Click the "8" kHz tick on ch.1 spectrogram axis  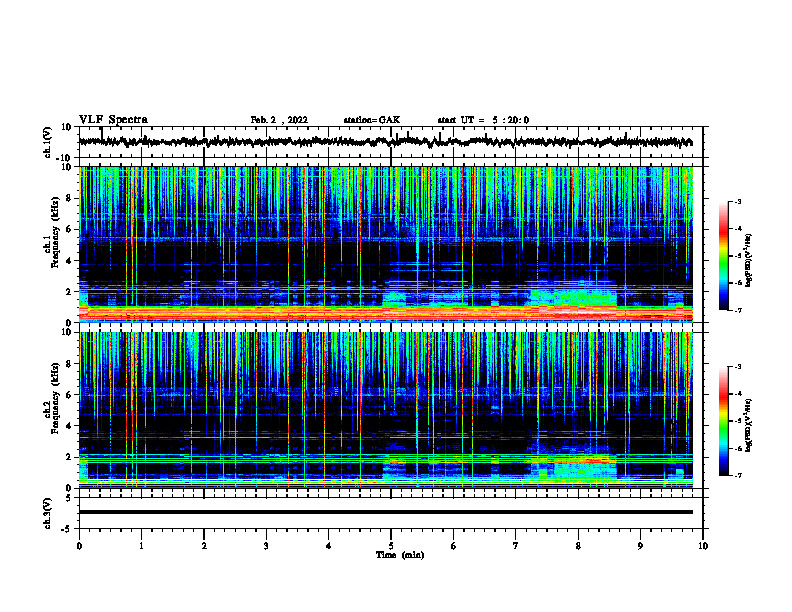pos(70,198)
